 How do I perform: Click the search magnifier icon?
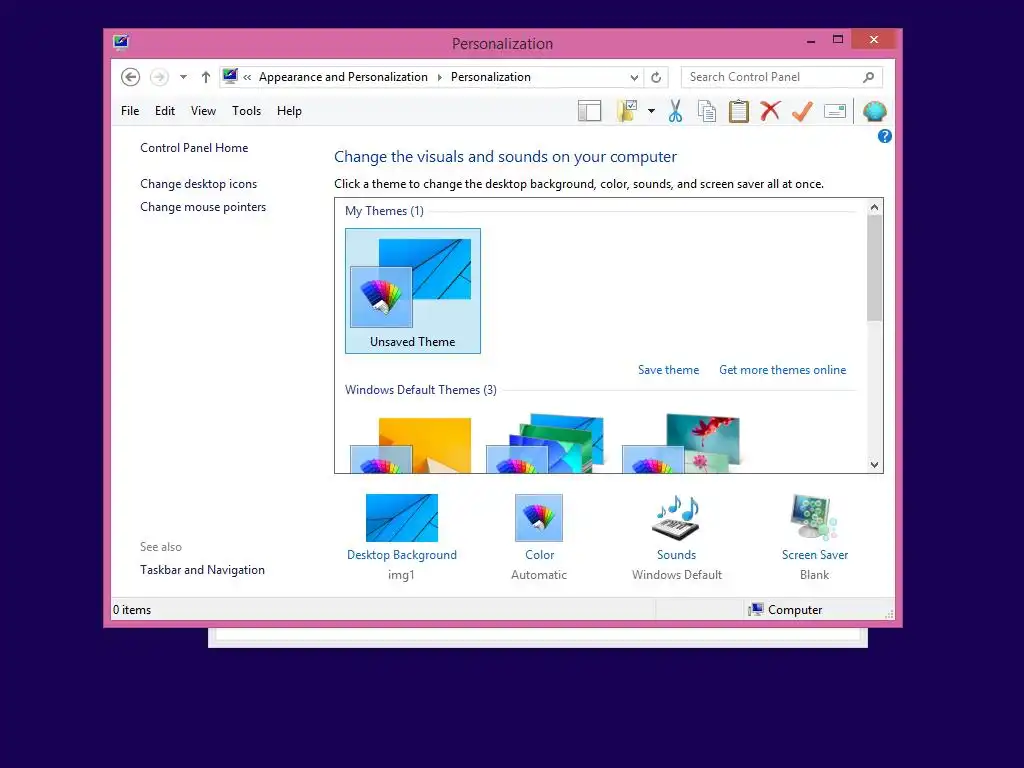tap(868, 77)
